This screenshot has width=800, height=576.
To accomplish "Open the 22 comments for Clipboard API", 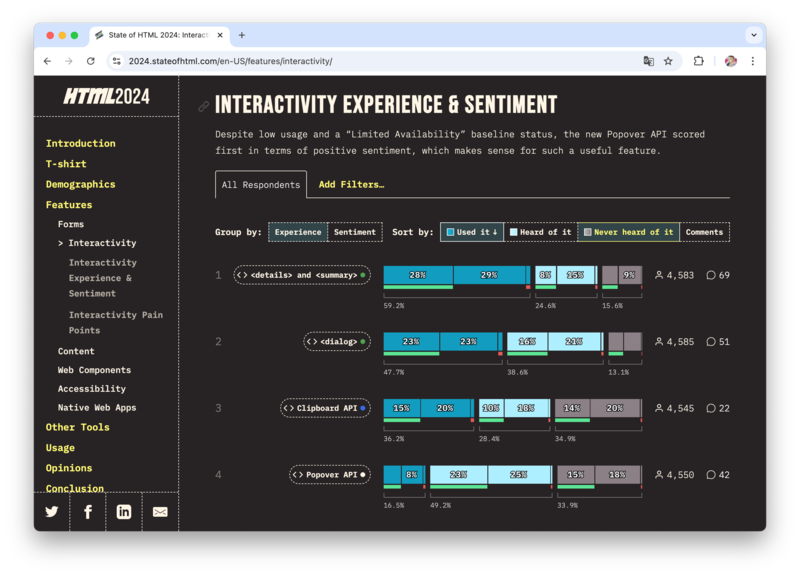I will coord(718,408).
